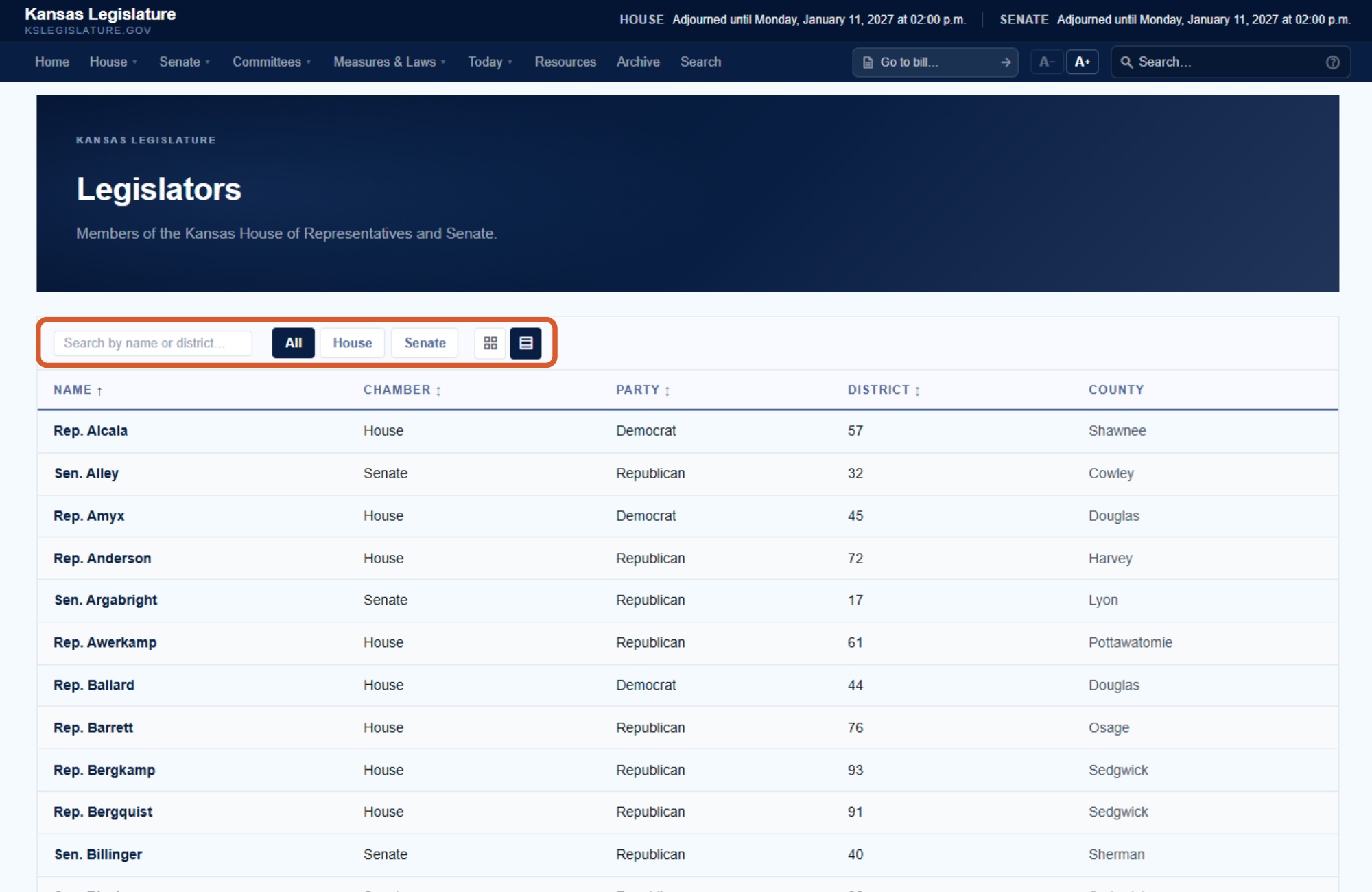1372x892 pixels.
Task: Sort table by Name column
Action: tap(78, 390)
